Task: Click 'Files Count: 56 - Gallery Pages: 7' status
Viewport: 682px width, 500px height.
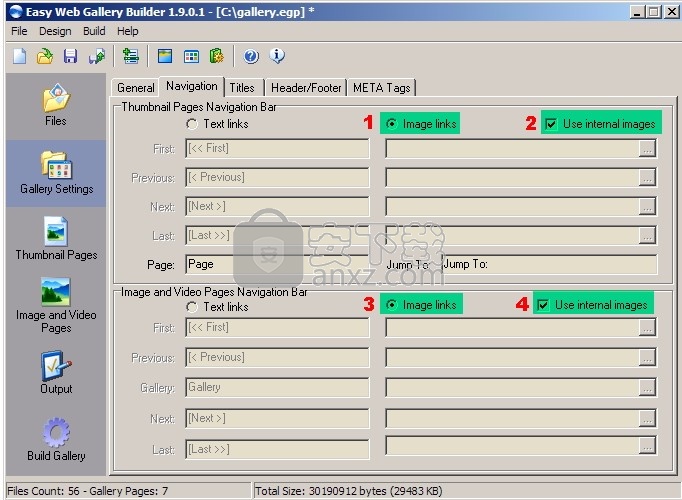Action: tap(88, 491)
